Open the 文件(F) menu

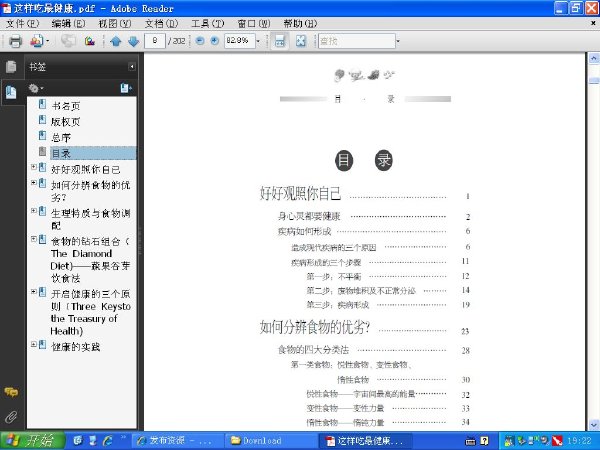tap(23, 24)
